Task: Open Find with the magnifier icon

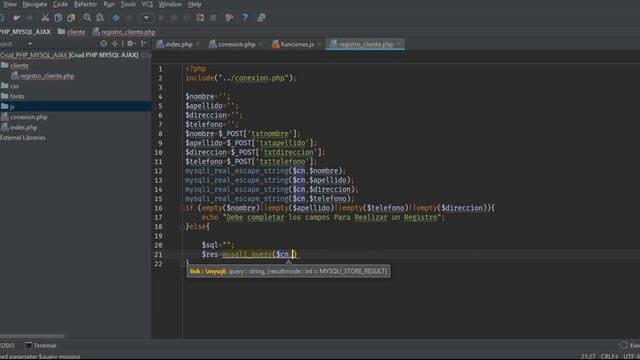Action: coord(87,18)
